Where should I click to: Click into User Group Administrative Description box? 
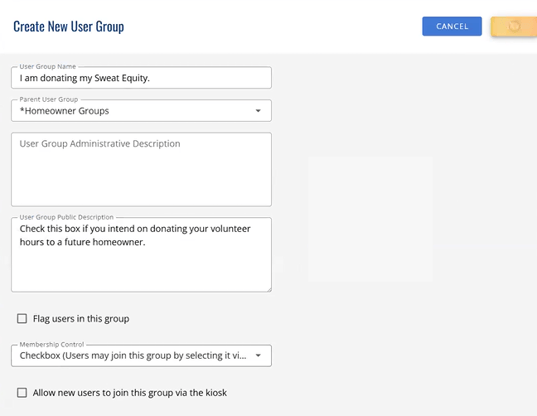pos(141,169)
